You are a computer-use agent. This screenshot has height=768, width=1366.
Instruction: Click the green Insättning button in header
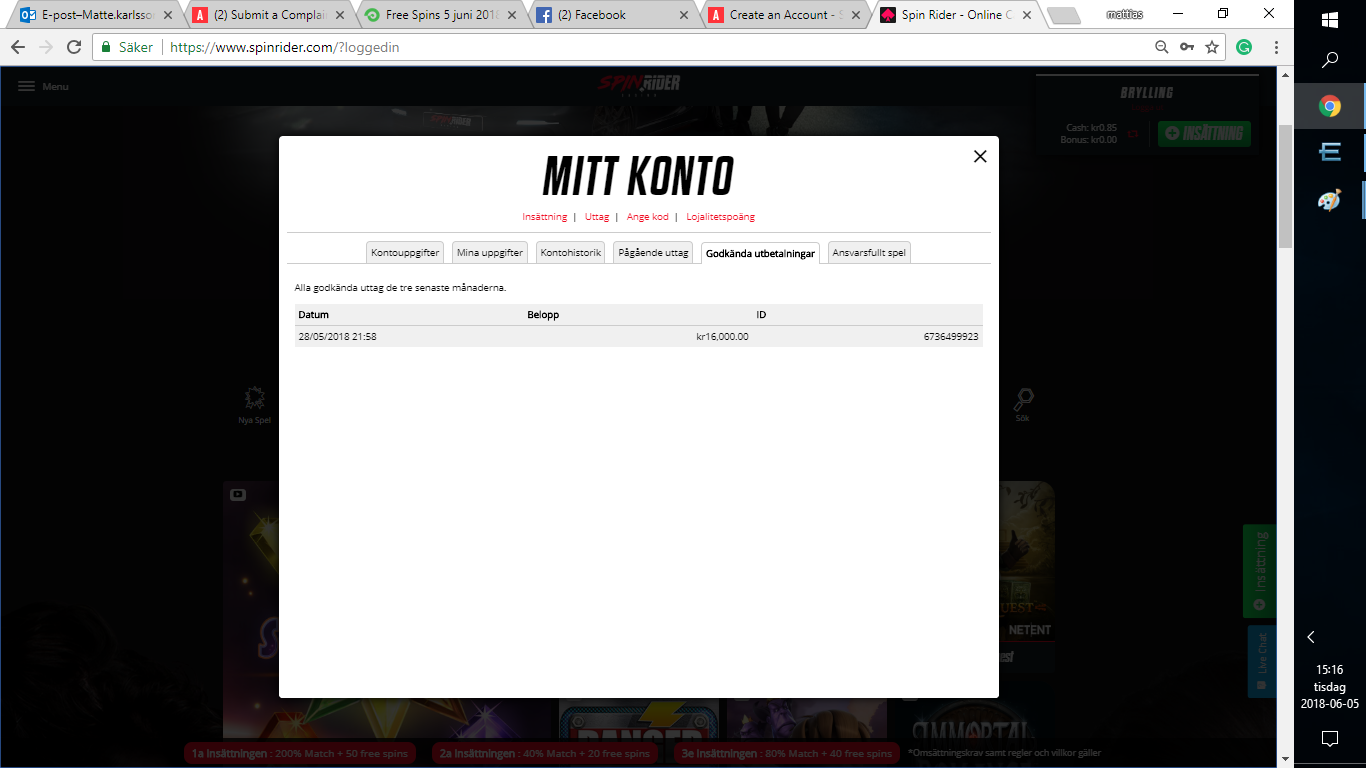coord(1204,133)
